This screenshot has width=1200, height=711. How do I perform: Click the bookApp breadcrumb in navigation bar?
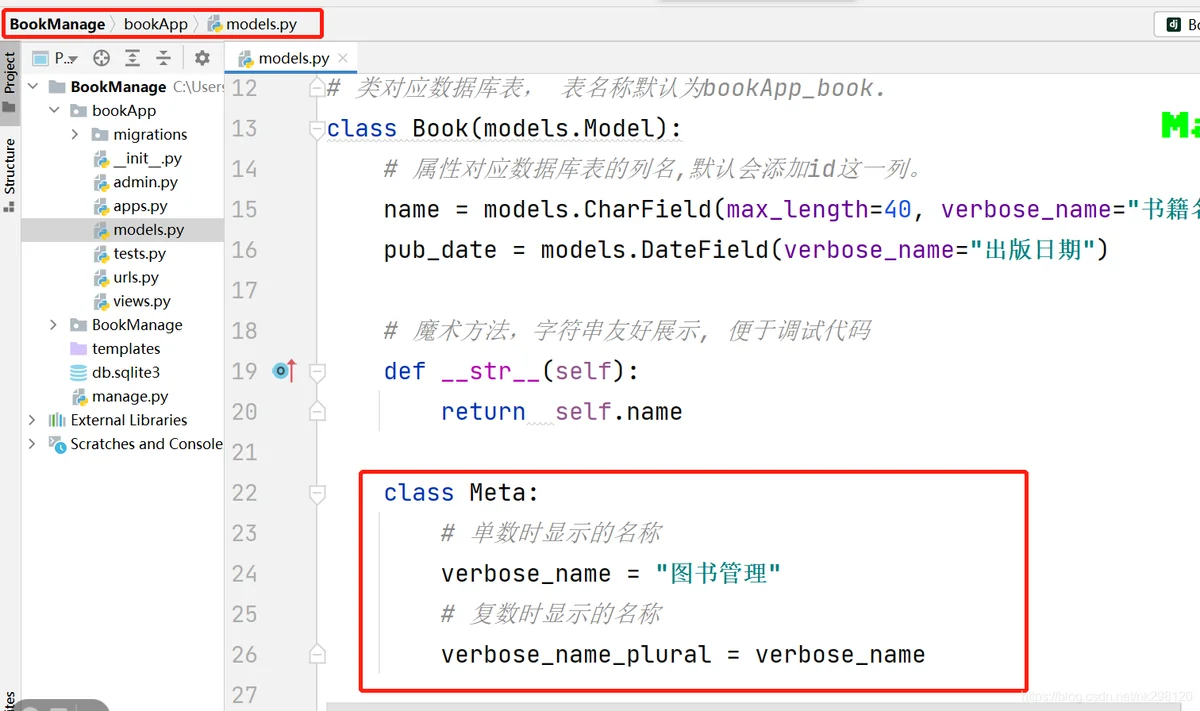(x=156, y=24)
